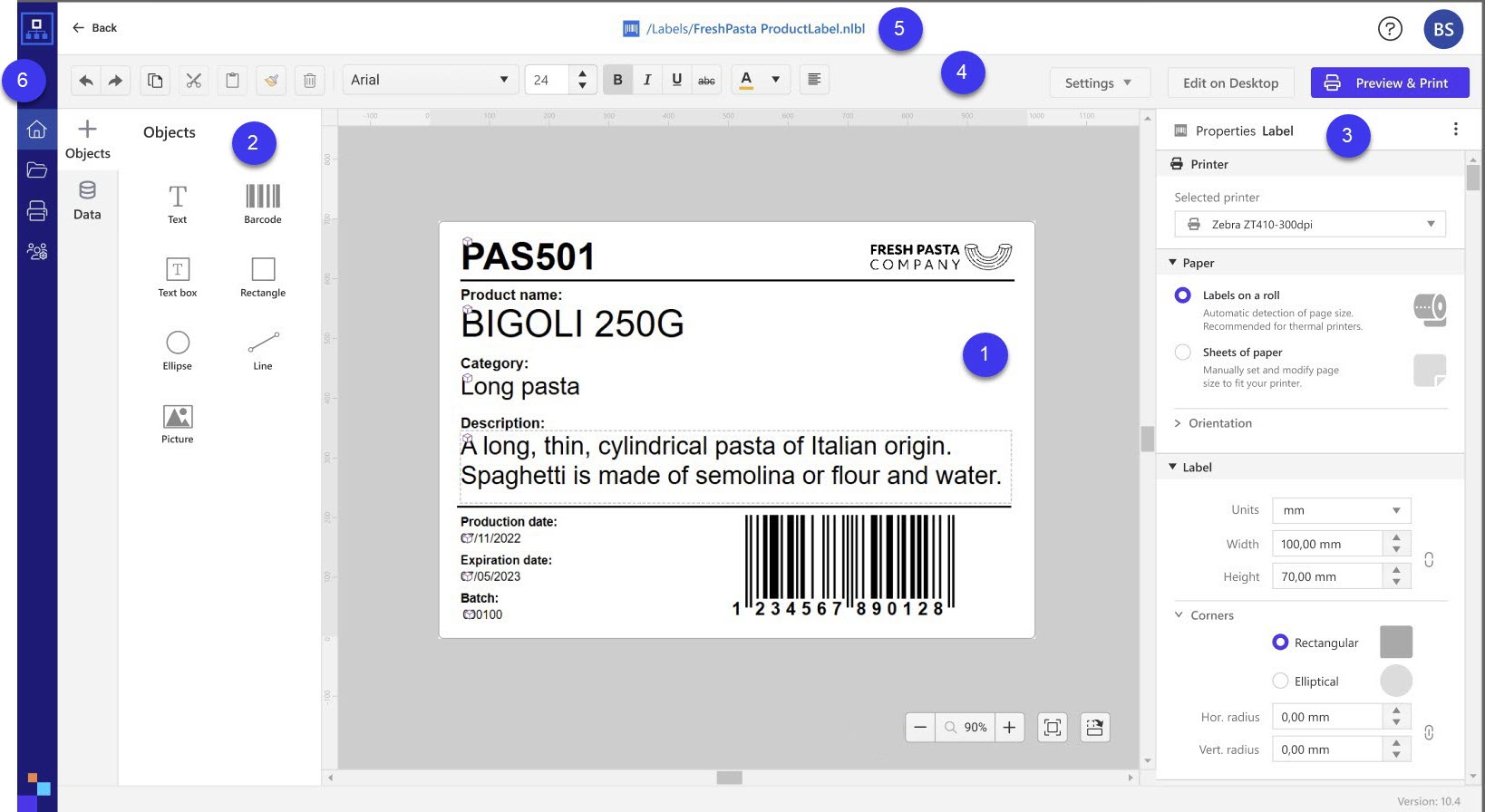The height and width of the screenshot is (812, 1485).
Task: Open the Home icon in left sidebar
Action: tap(37, 130)
